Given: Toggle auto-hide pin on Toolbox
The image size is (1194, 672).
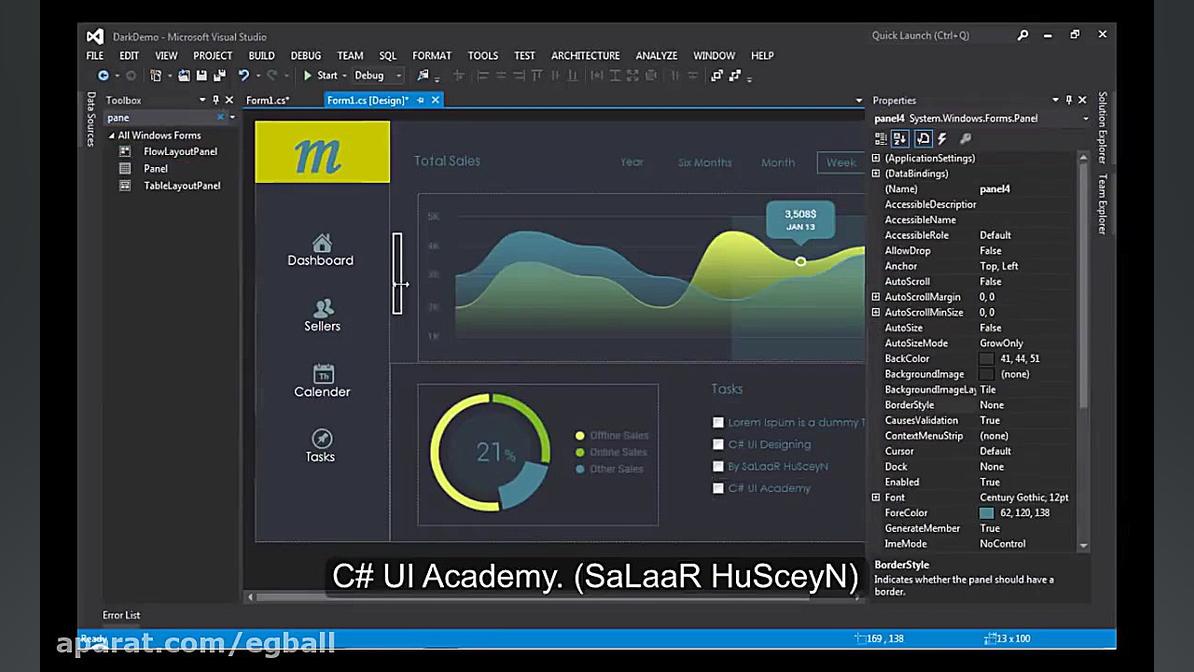Looking at the screenshot, I should point(215,100).
